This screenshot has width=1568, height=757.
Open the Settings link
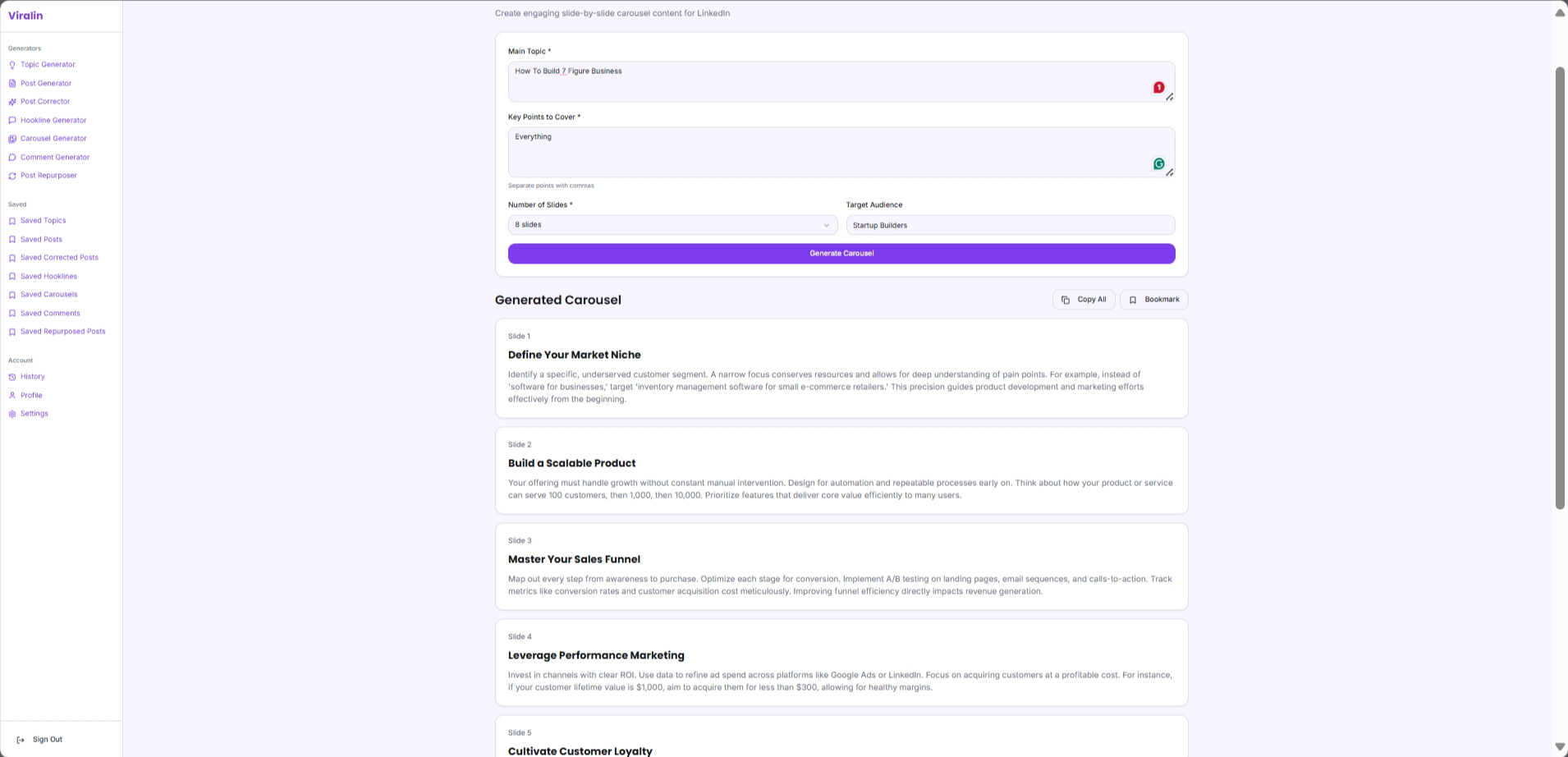pos(34,414)
